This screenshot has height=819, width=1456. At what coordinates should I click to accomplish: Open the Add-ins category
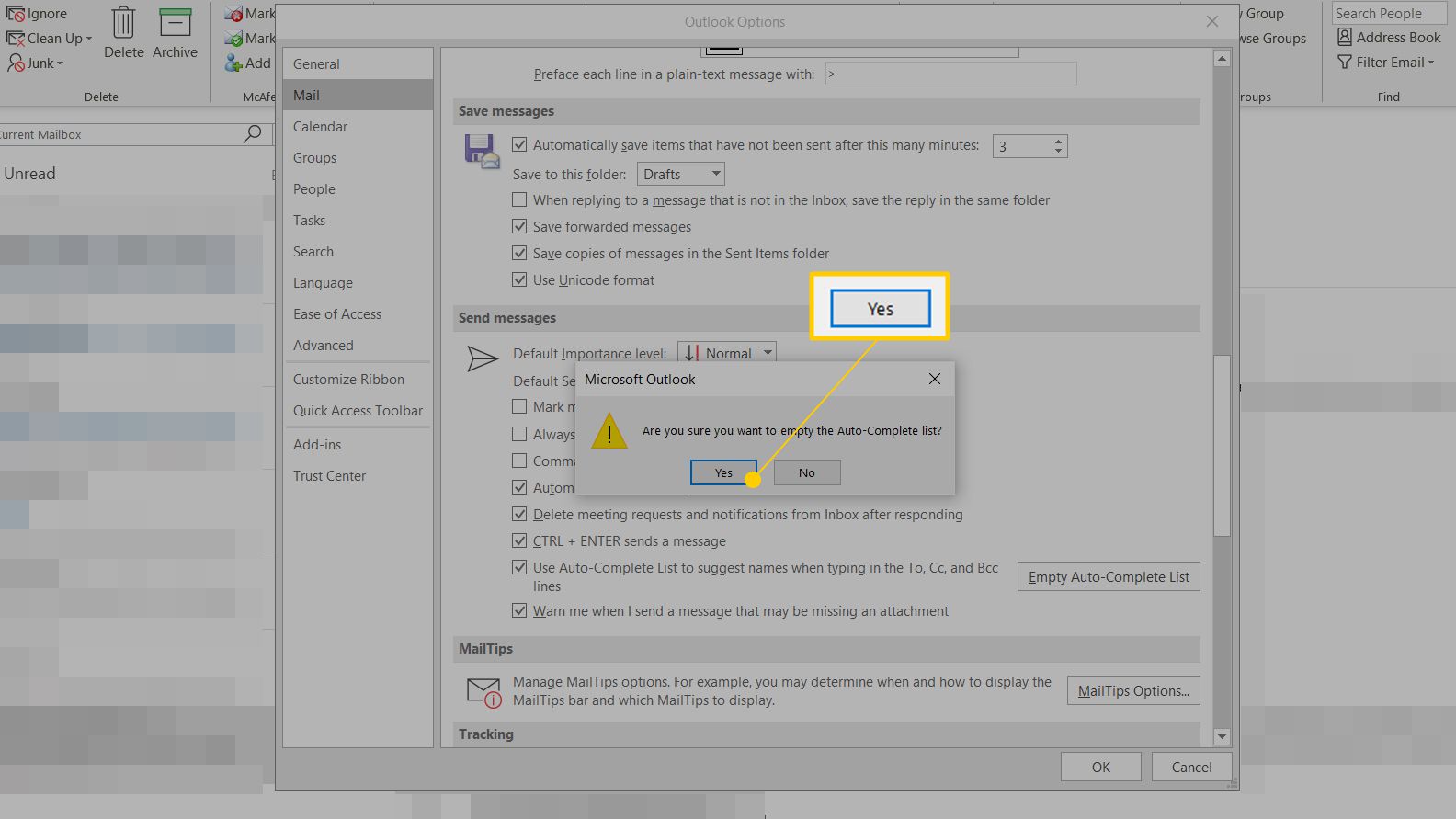pyautogui.click(x=358, y=445)
